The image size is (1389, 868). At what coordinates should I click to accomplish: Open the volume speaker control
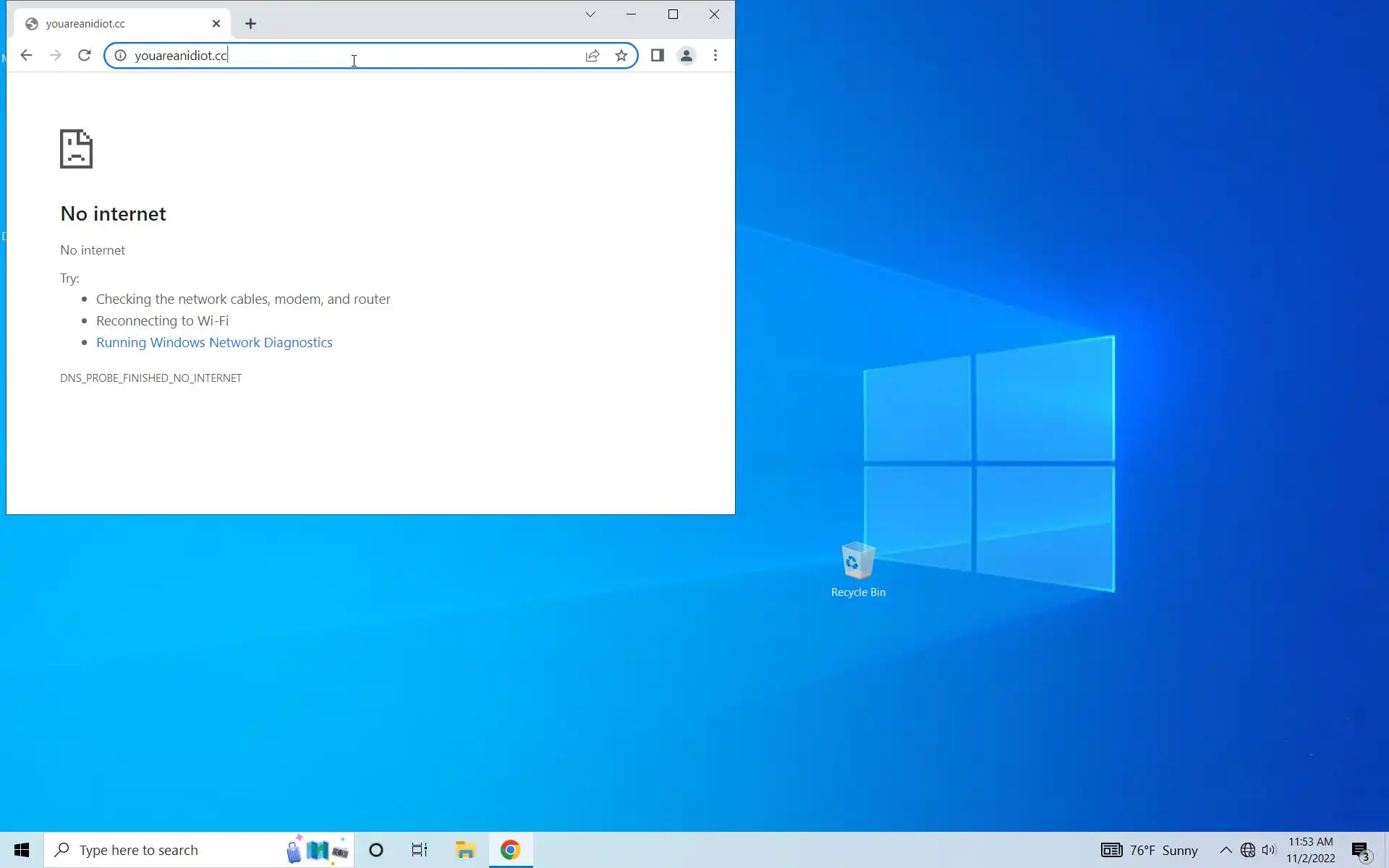point(1269,850)
